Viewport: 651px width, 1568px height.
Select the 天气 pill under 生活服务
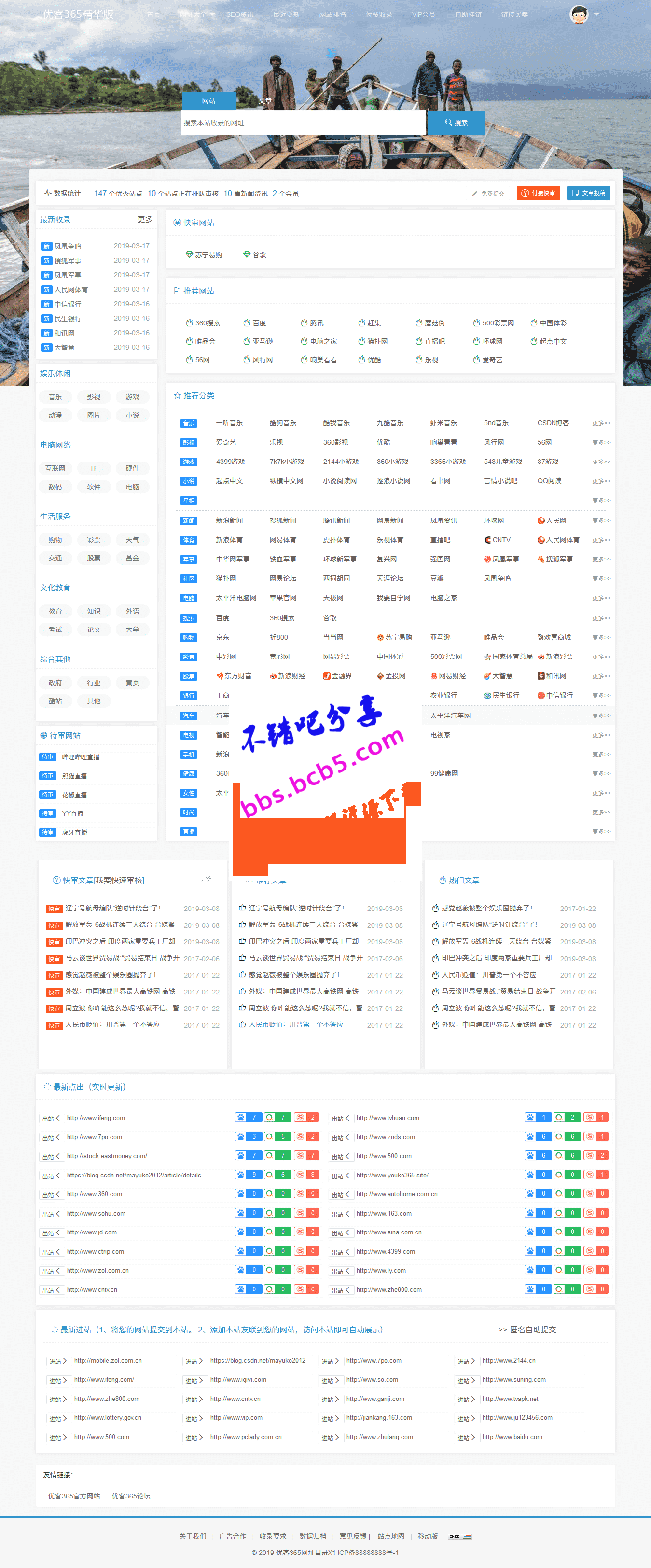(132, 539)
